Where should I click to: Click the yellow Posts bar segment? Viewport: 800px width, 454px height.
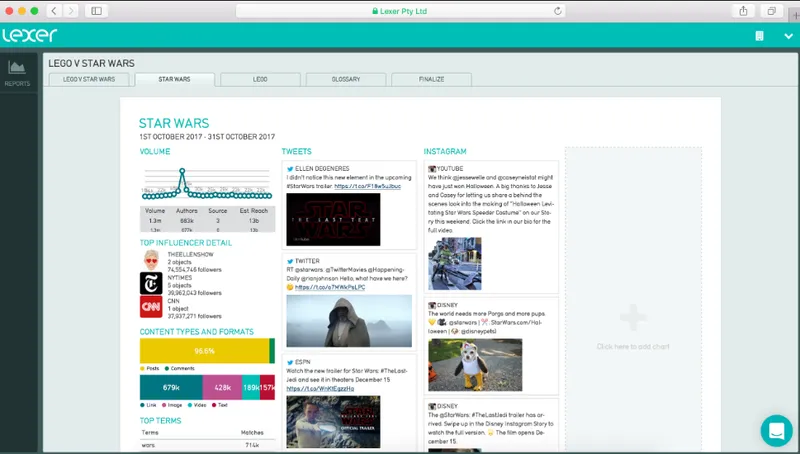(x=204, y=351)
